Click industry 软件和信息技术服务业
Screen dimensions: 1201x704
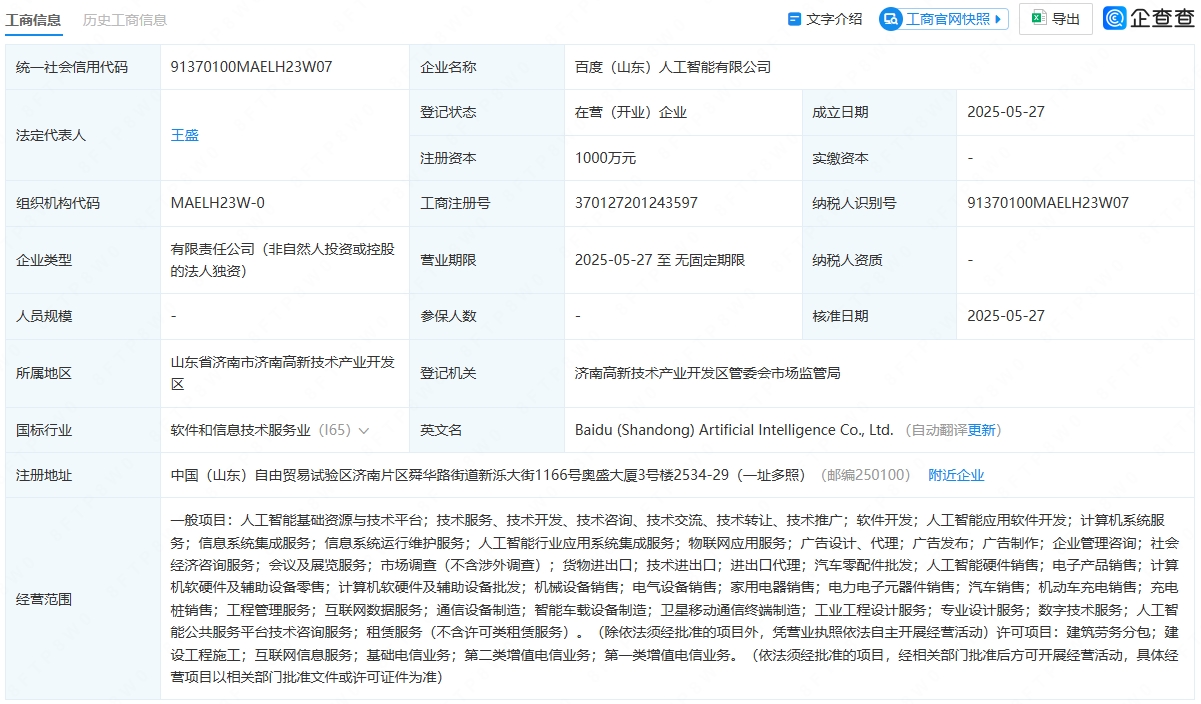241,430
